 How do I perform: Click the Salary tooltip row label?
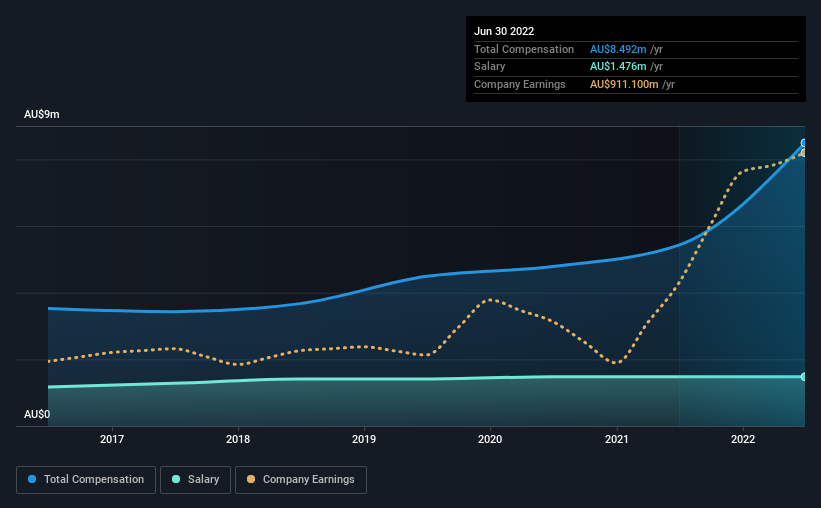pos(490,67)
